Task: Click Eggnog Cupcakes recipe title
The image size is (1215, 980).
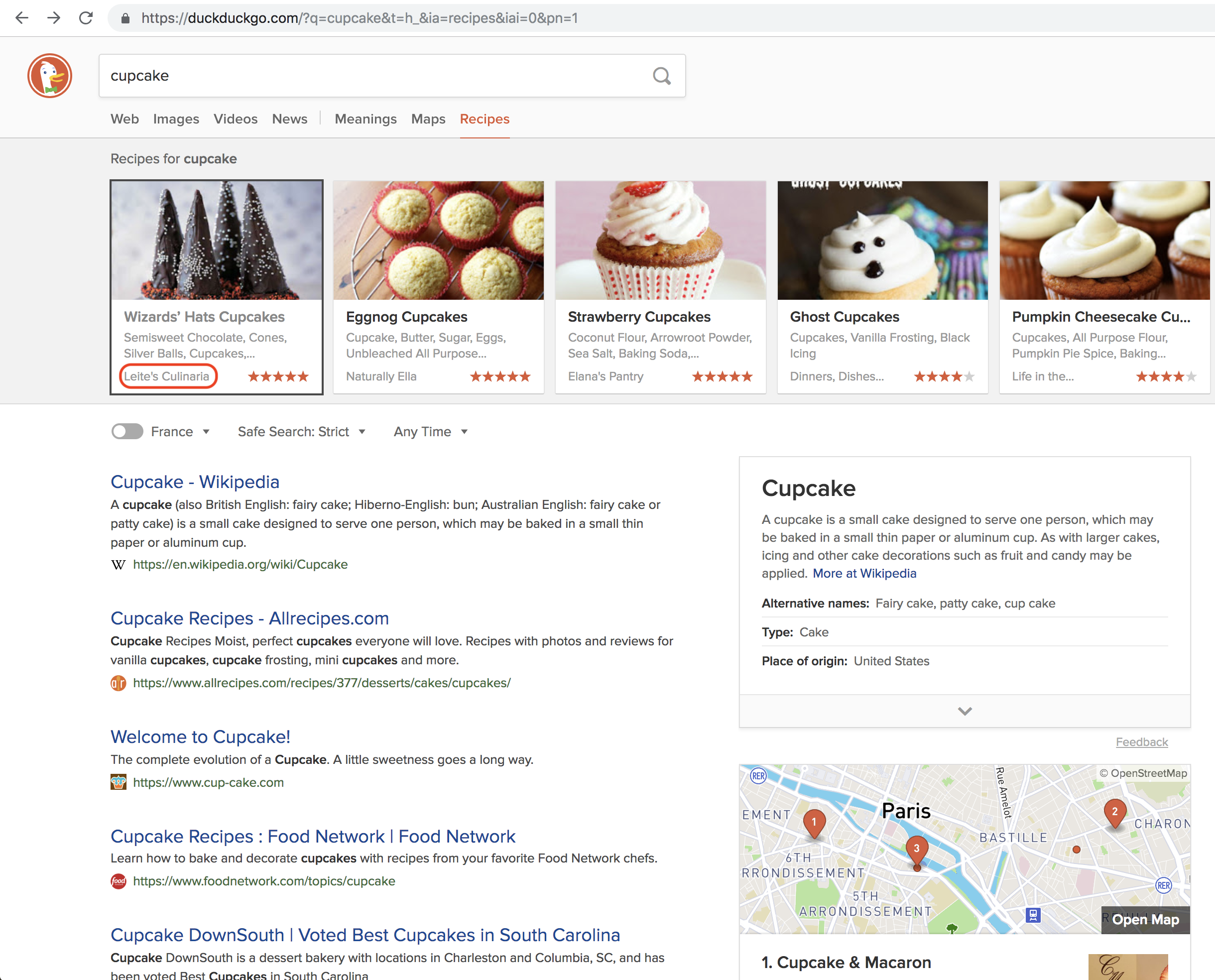Action: [406, 317]
